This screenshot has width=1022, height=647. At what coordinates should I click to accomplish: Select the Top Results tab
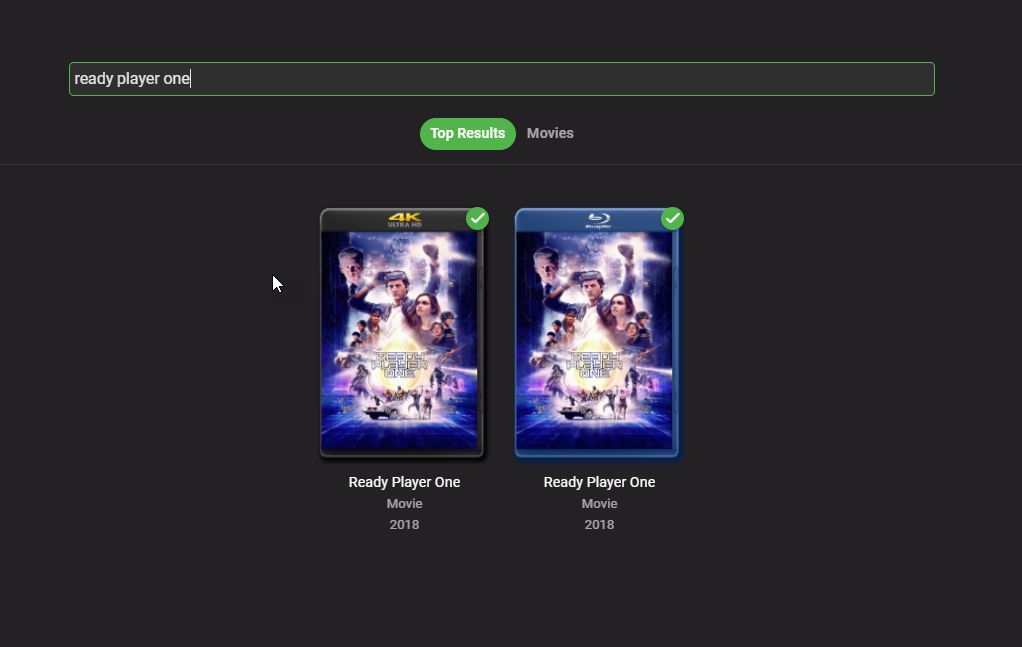(x=468, y=134)
